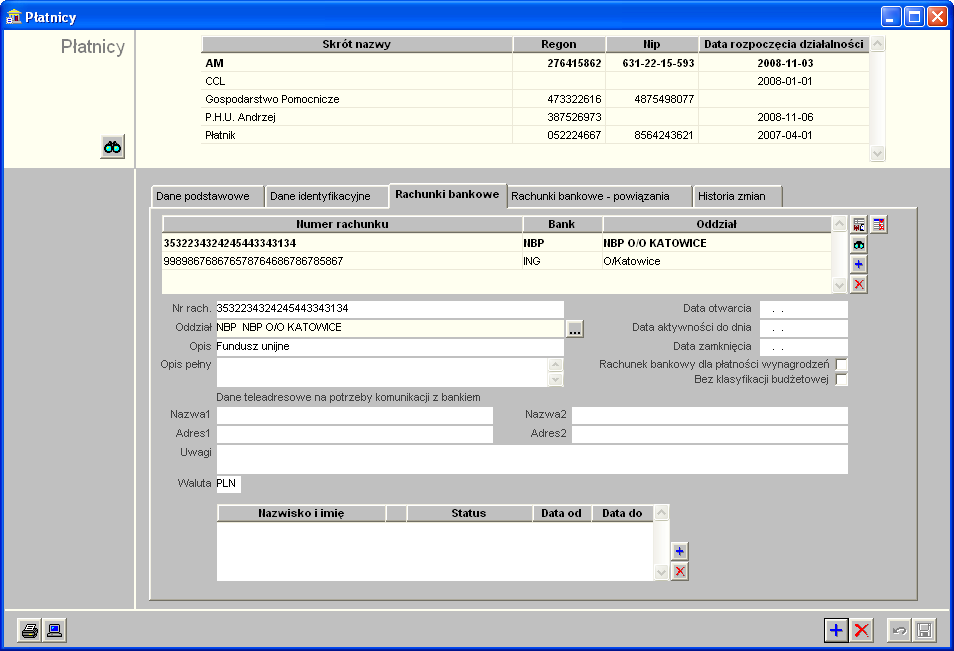Select account number 35322343242454433431 34 row
The height and width of the screenshot is (651, 954).
coord(496,243)
